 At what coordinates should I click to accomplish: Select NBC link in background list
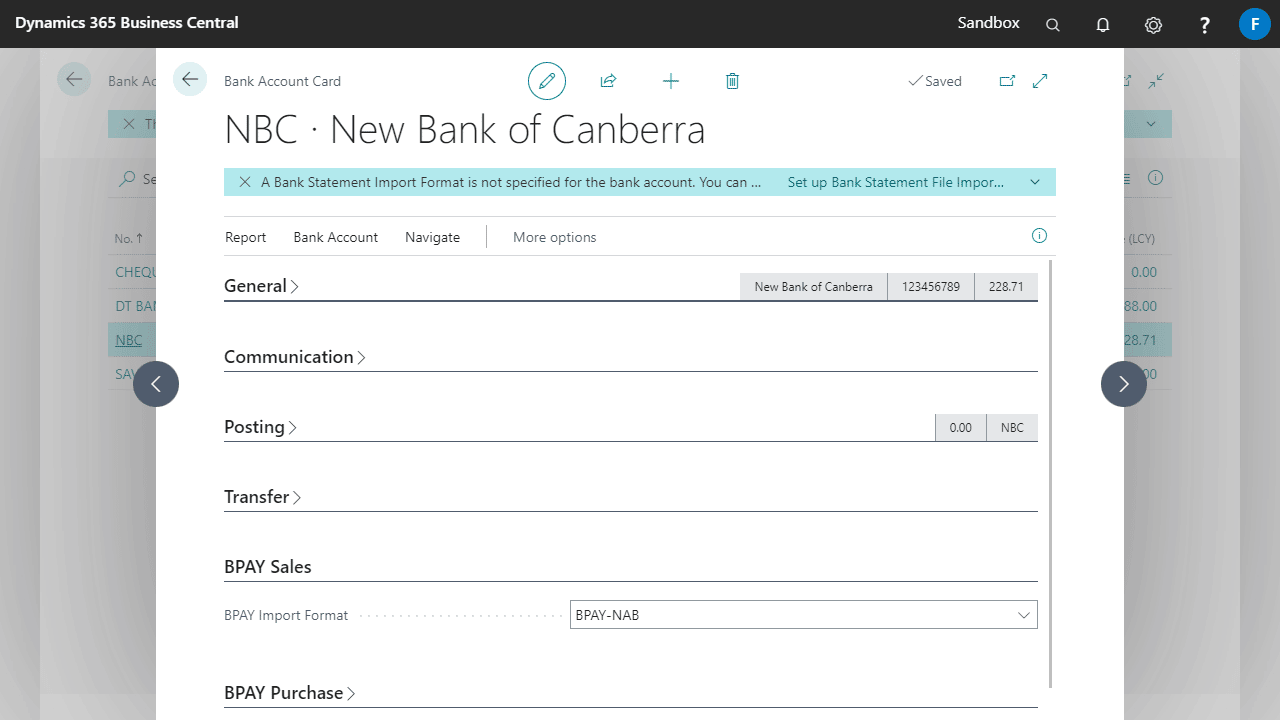129,340
